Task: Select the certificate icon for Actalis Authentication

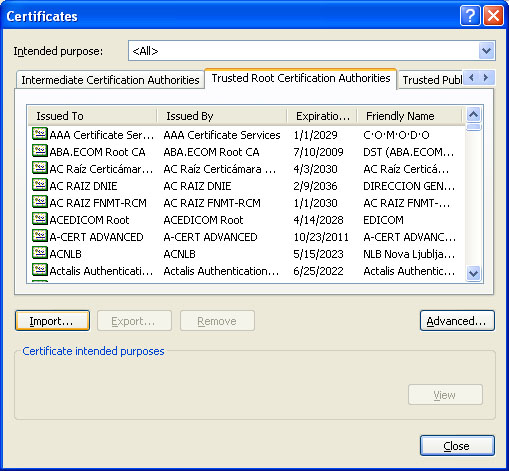Action: [40, 270]
